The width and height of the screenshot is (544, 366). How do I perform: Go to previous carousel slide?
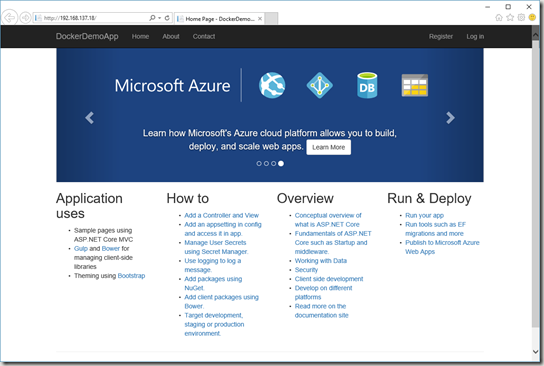90,118
